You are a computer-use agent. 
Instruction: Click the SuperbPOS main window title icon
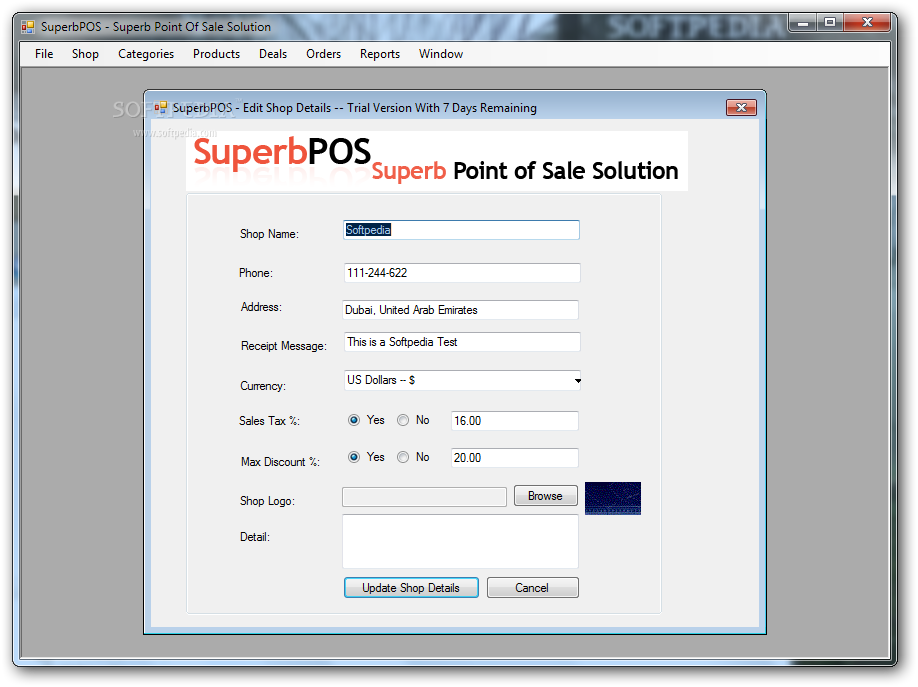[28, 27]
